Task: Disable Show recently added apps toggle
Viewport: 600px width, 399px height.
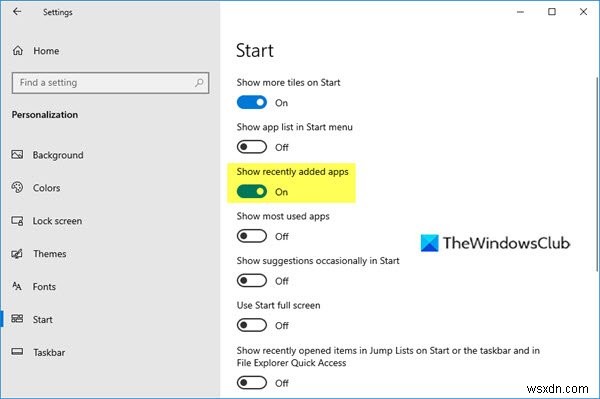Action: (x=251, y=192)
